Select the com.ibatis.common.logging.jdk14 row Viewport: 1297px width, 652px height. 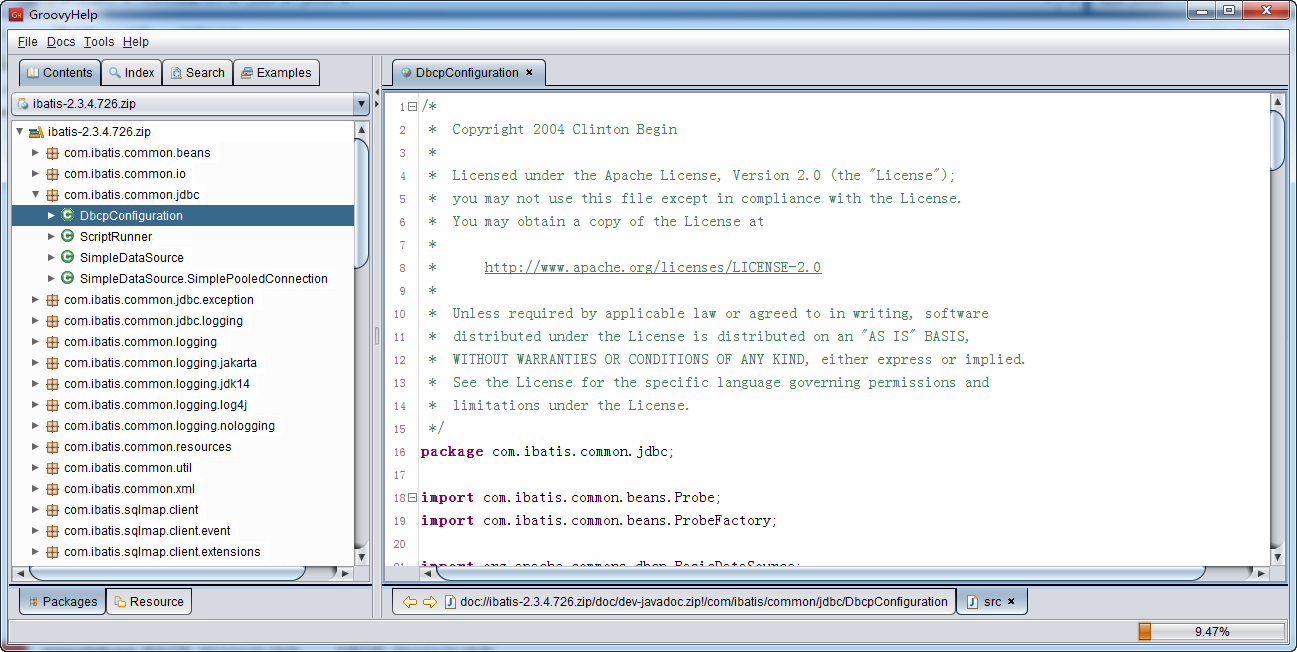click(183, 384)
